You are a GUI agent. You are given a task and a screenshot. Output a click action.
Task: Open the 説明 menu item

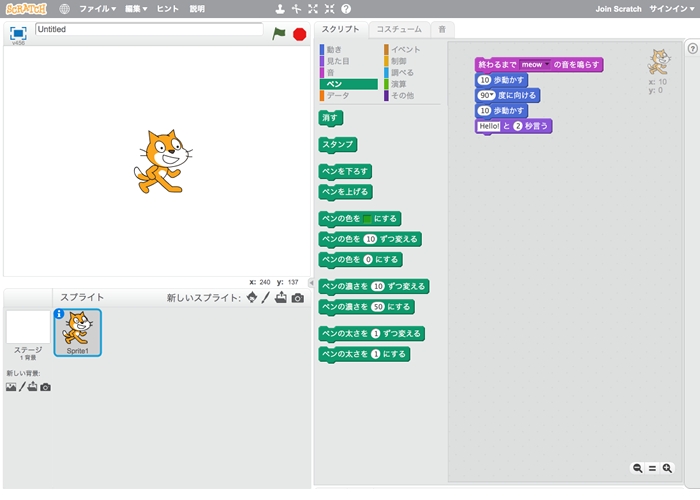[197, 9]
